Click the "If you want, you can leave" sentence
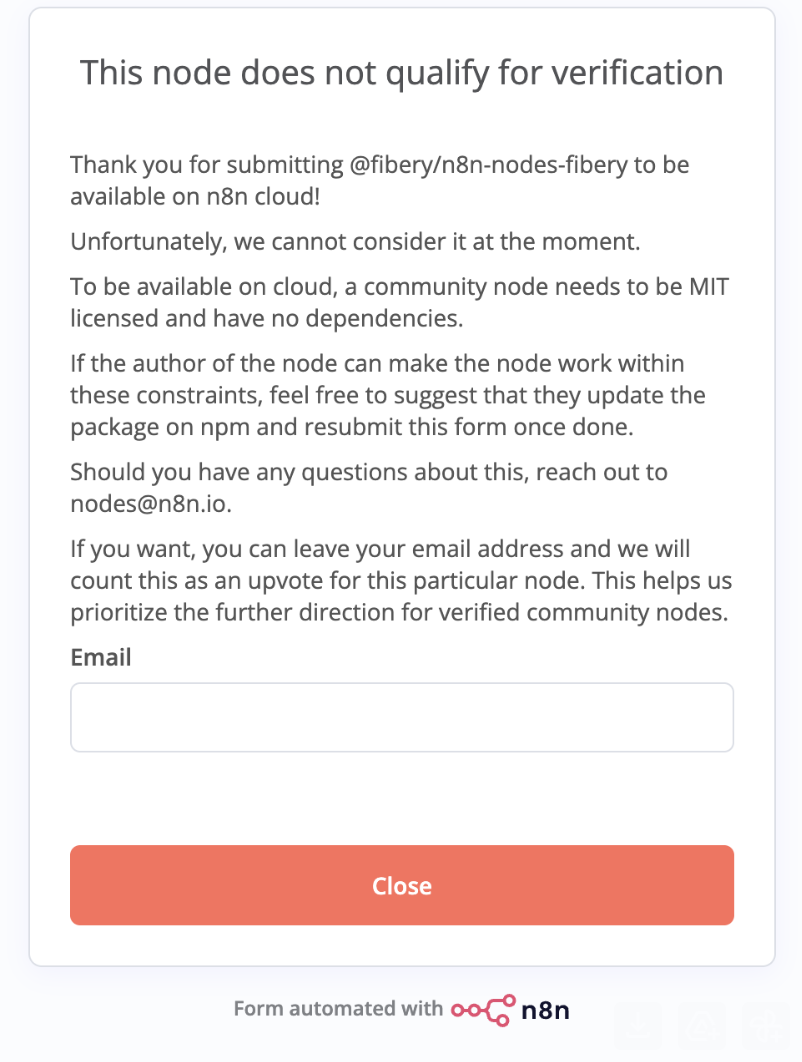 380,549
